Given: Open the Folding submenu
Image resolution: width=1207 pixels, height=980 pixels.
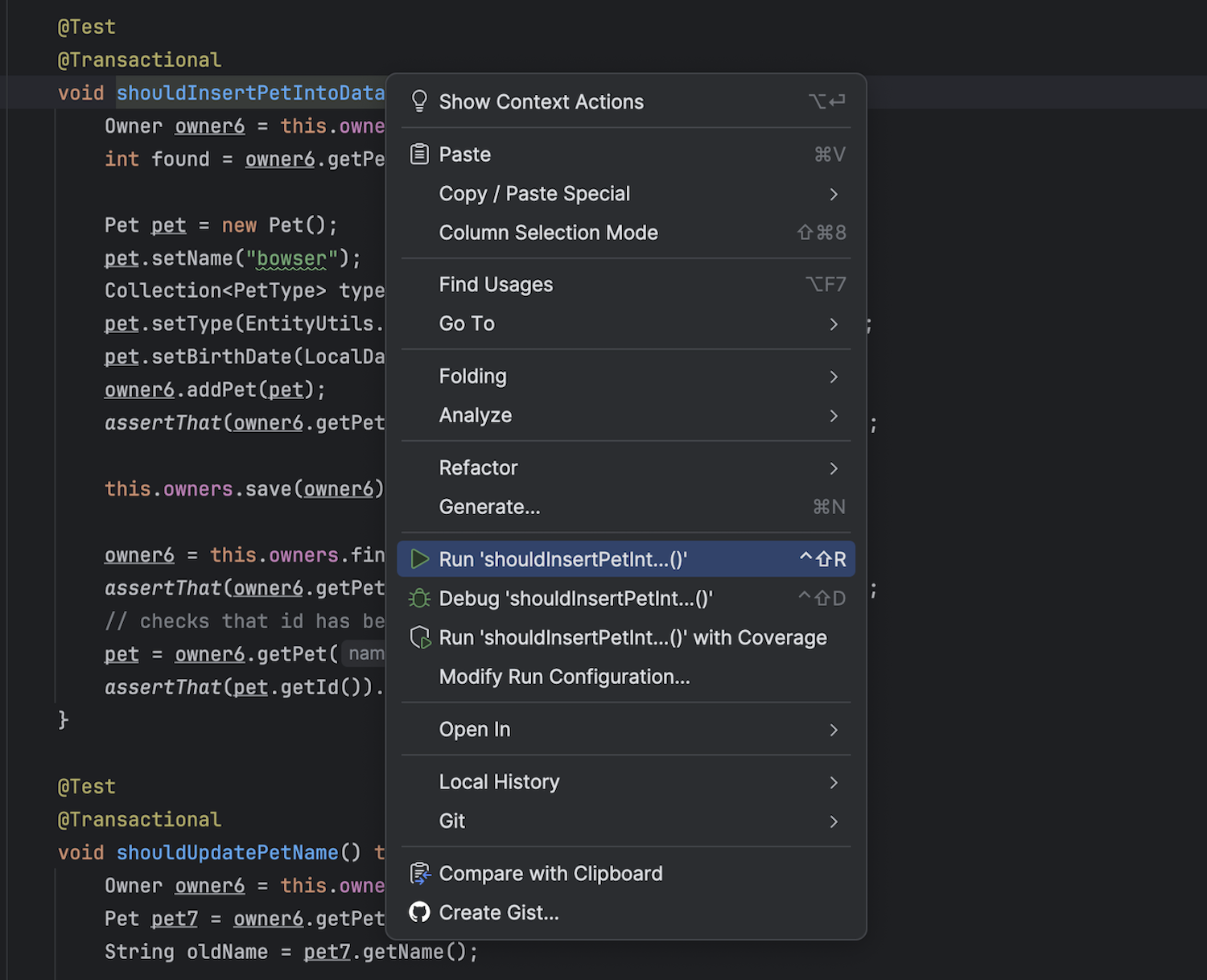Looking at the screenshot, I should click(x=473, y=377).
